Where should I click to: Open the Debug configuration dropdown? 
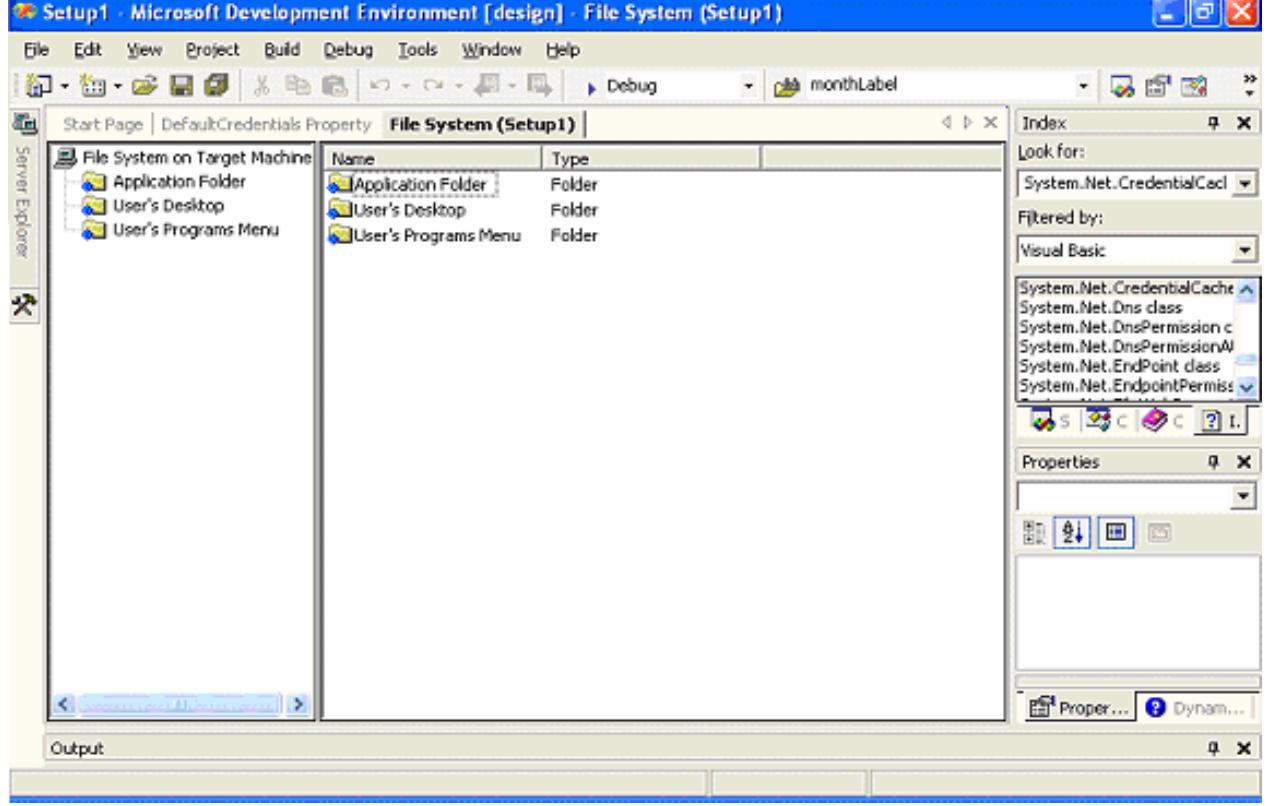click(750, 86)
